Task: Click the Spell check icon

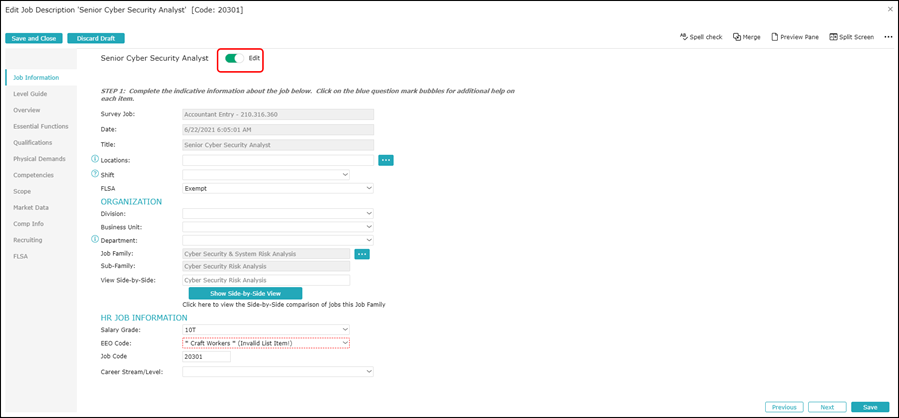Action: (684, 37)
